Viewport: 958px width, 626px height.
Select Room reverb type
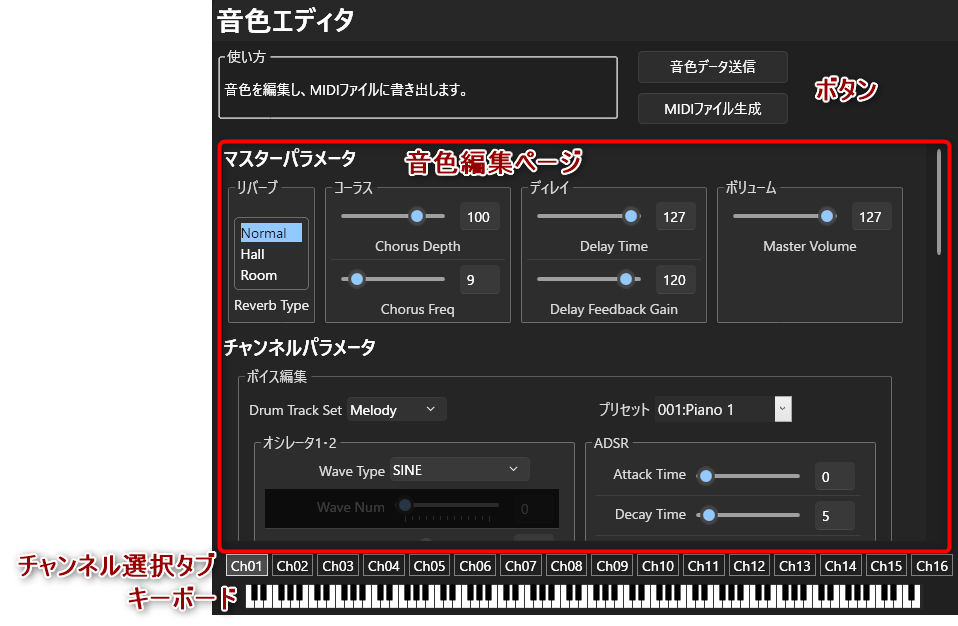271,275
